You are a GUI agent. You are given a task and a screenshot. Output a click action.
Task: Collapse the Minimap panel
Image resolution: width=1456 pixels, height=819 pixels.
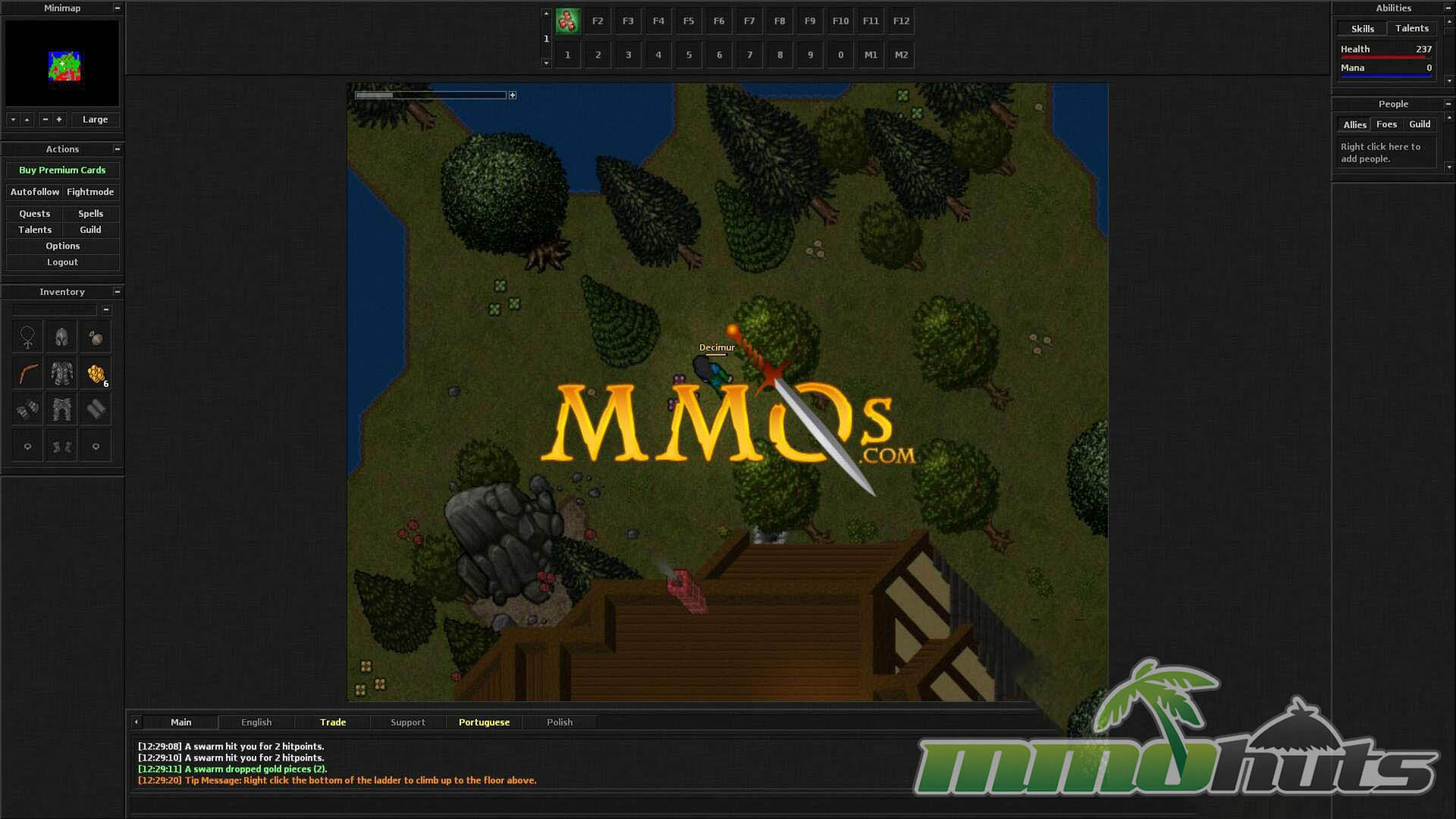click(117, 8)
